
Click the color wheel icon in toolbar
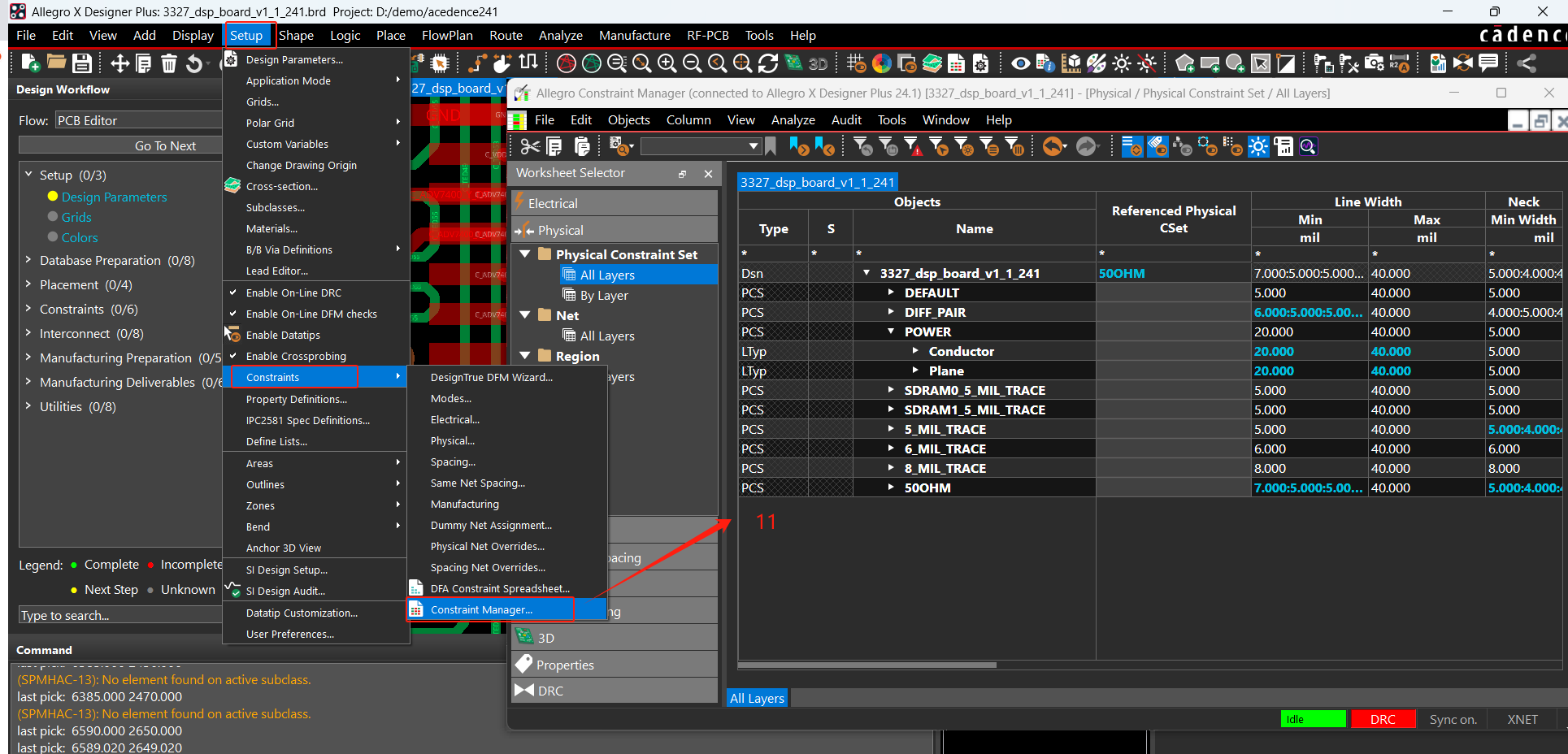tap(882, 63)
